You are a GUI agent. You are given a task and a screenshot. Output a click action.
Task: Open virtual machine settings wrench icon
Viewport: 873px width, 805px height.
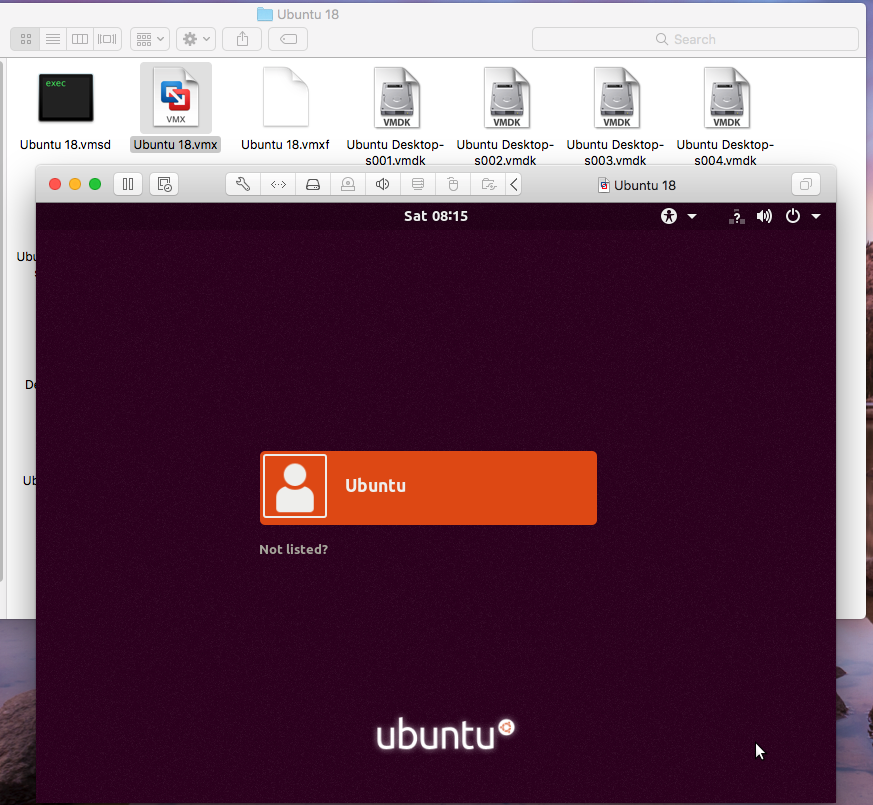(x=243, y=184)
